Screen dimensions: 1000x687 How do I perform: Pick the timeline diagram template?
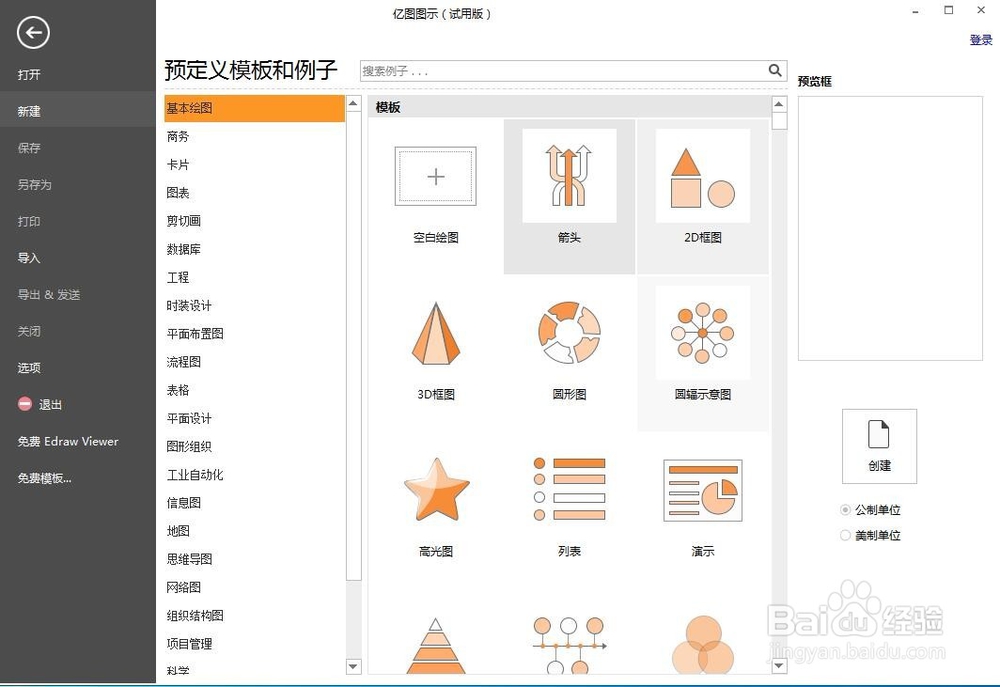[x=569, y=646]
